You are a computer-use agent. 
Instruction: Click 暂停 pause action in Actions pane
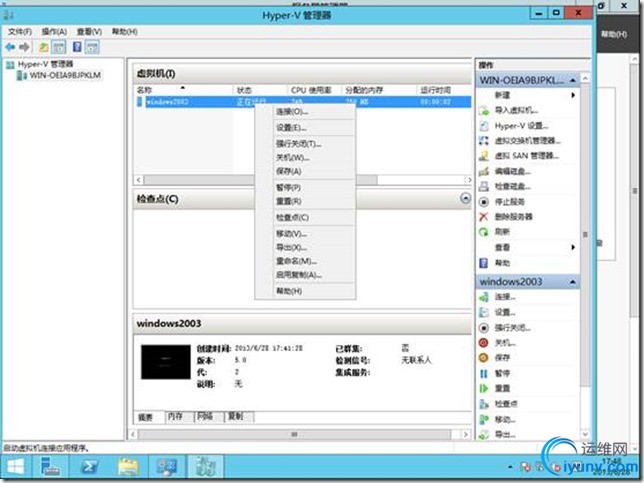(502, 373)
